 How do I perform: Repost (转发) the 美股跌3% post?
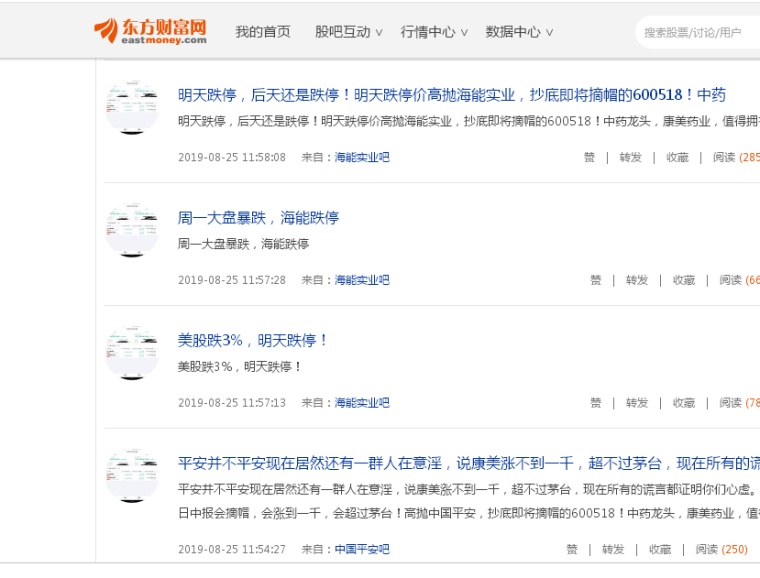coord(636,403)
